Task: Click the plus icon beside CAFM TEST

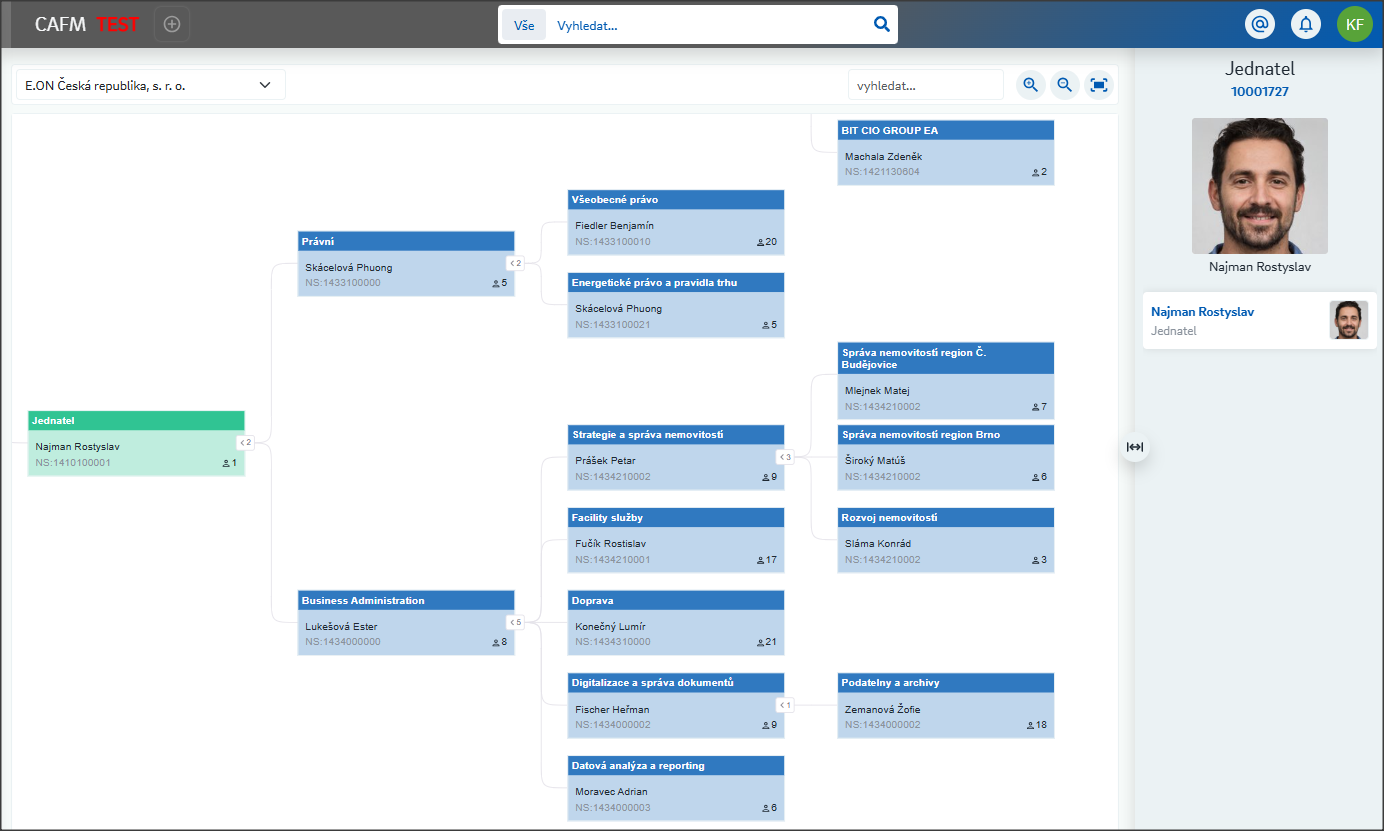Action: (x=172, y=24)
